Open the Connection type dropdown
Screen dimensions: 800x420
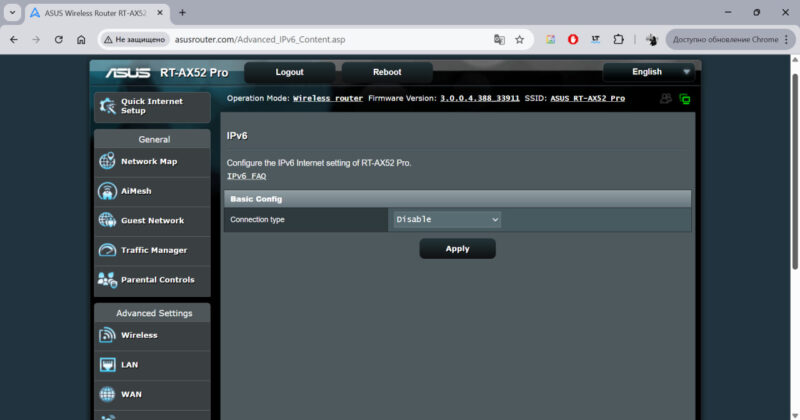(x=446, y=219)
